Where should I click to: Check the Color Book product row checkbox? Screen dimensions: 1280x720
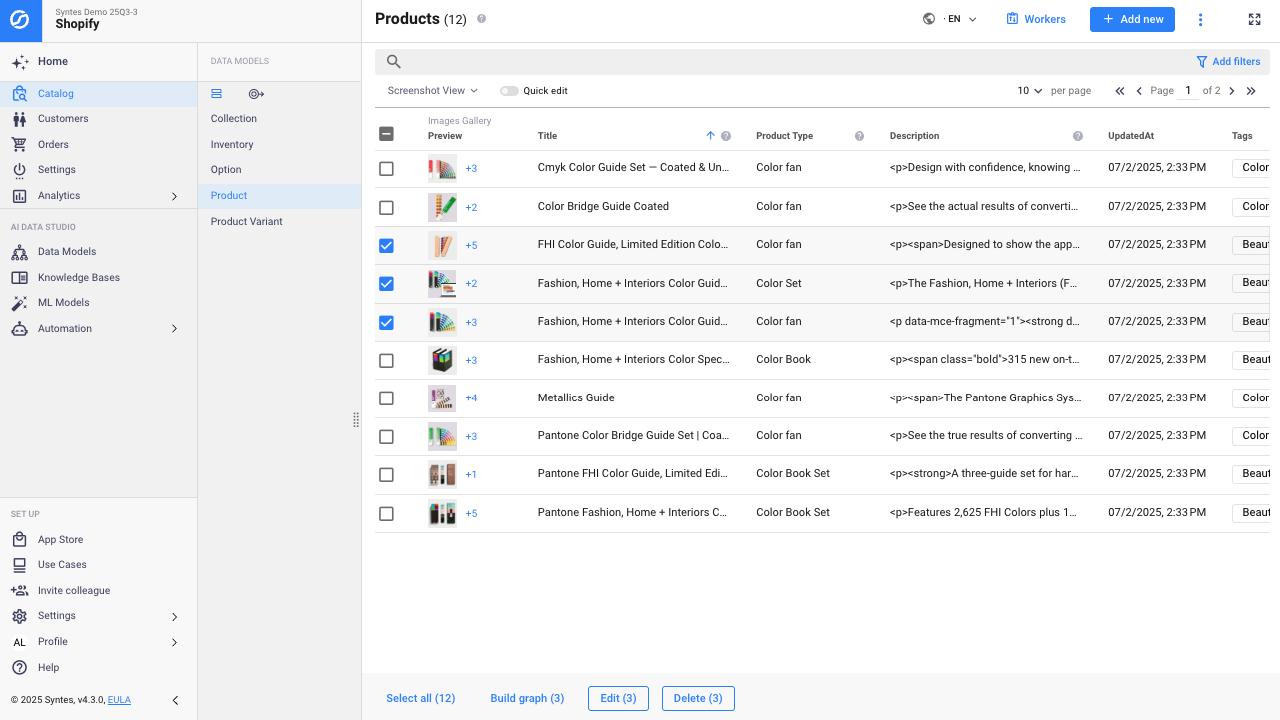(x=387, y=361)
